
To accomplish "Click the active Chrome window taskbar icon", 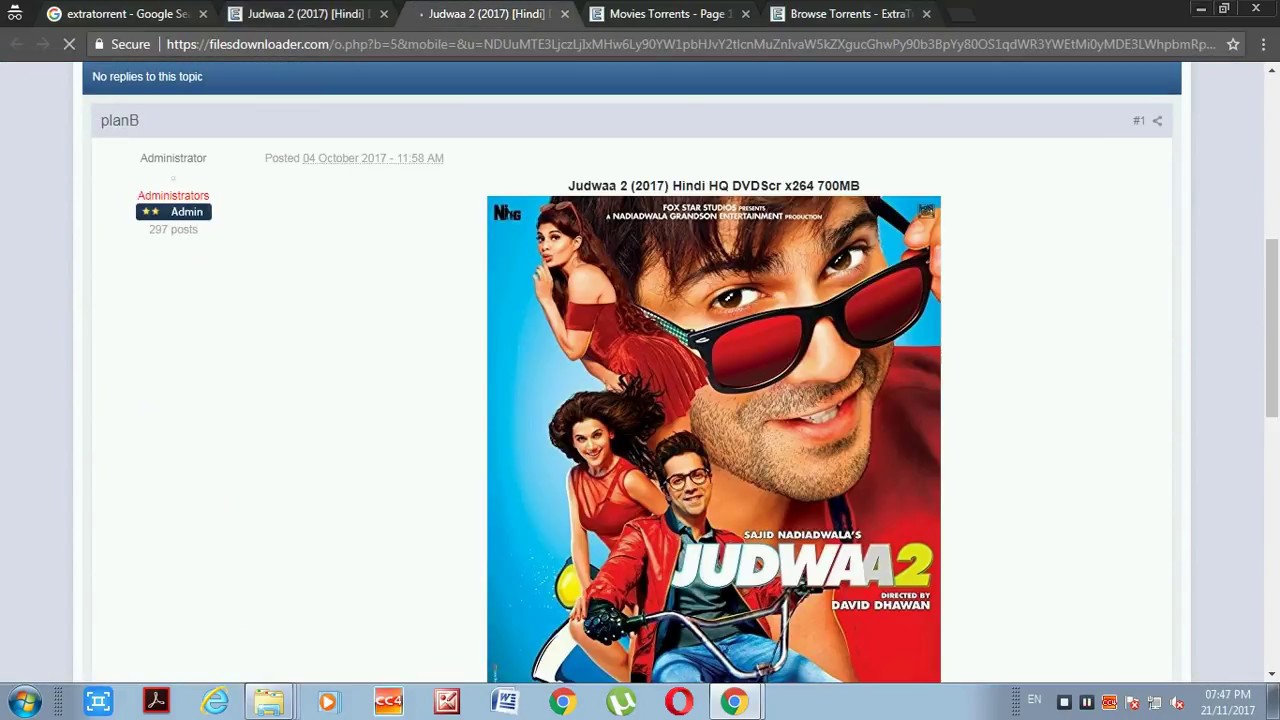I will click(x=735, y=702).
